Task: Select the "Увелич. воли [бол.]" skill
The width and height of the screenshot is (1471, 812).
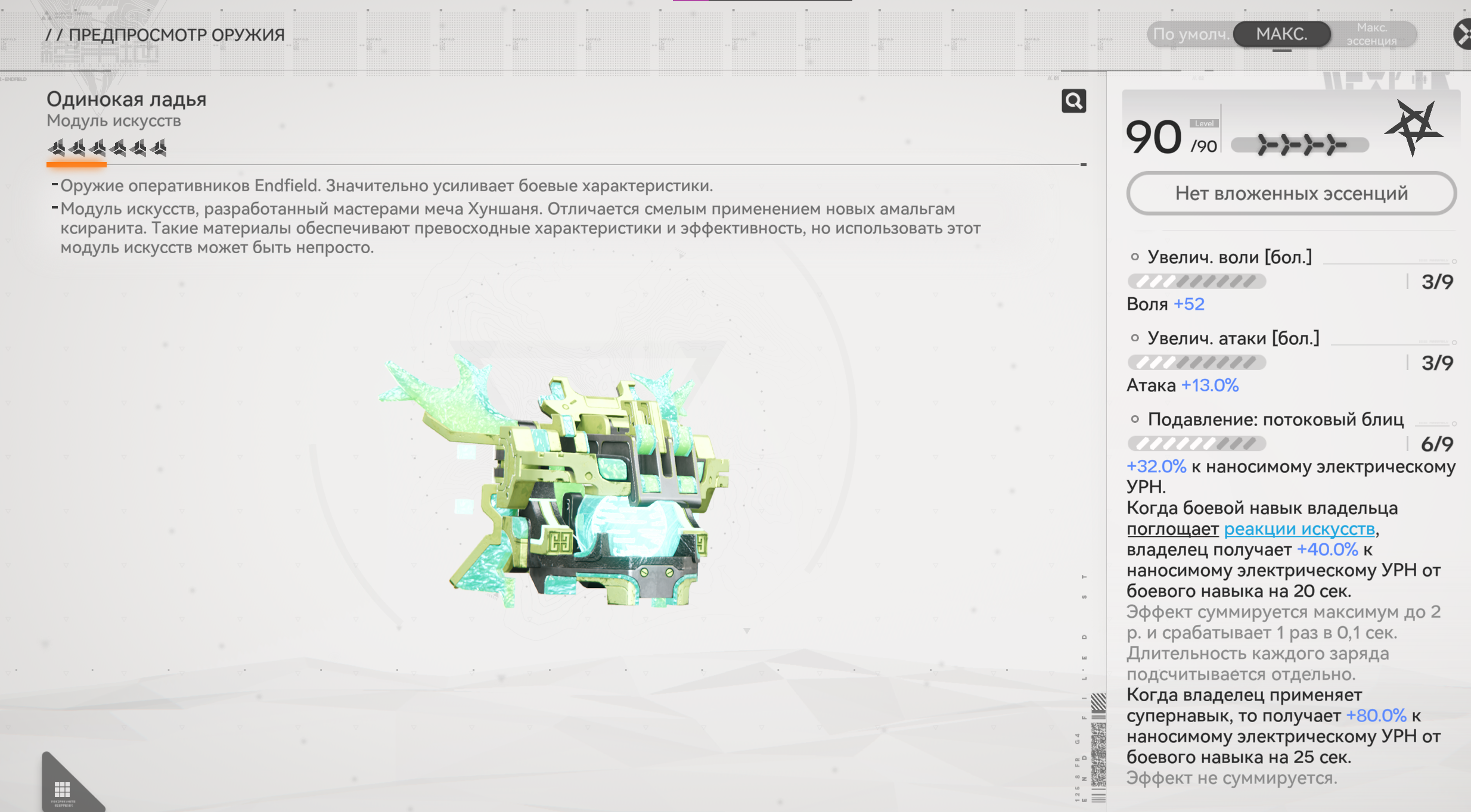Action: (x=1230, y=257)
